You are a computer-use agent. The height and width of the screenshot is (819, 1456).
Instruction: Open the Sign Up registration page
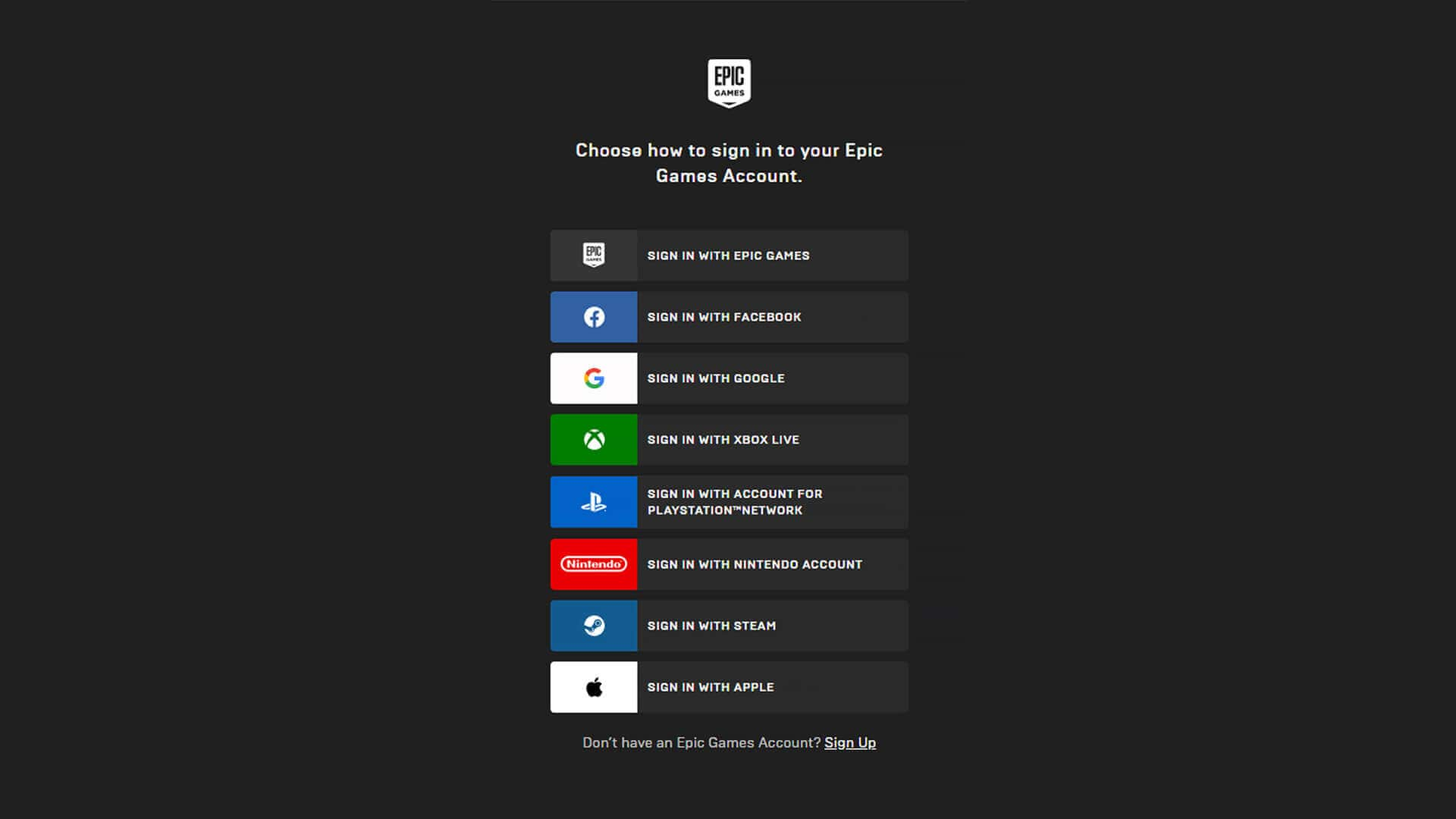tap(849, 742)
